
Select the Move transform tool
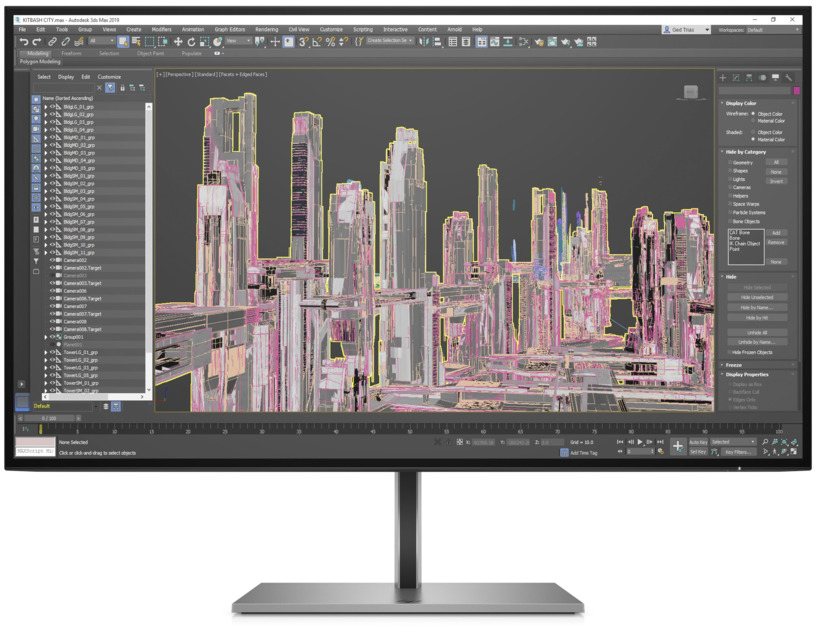coord(178,42)
